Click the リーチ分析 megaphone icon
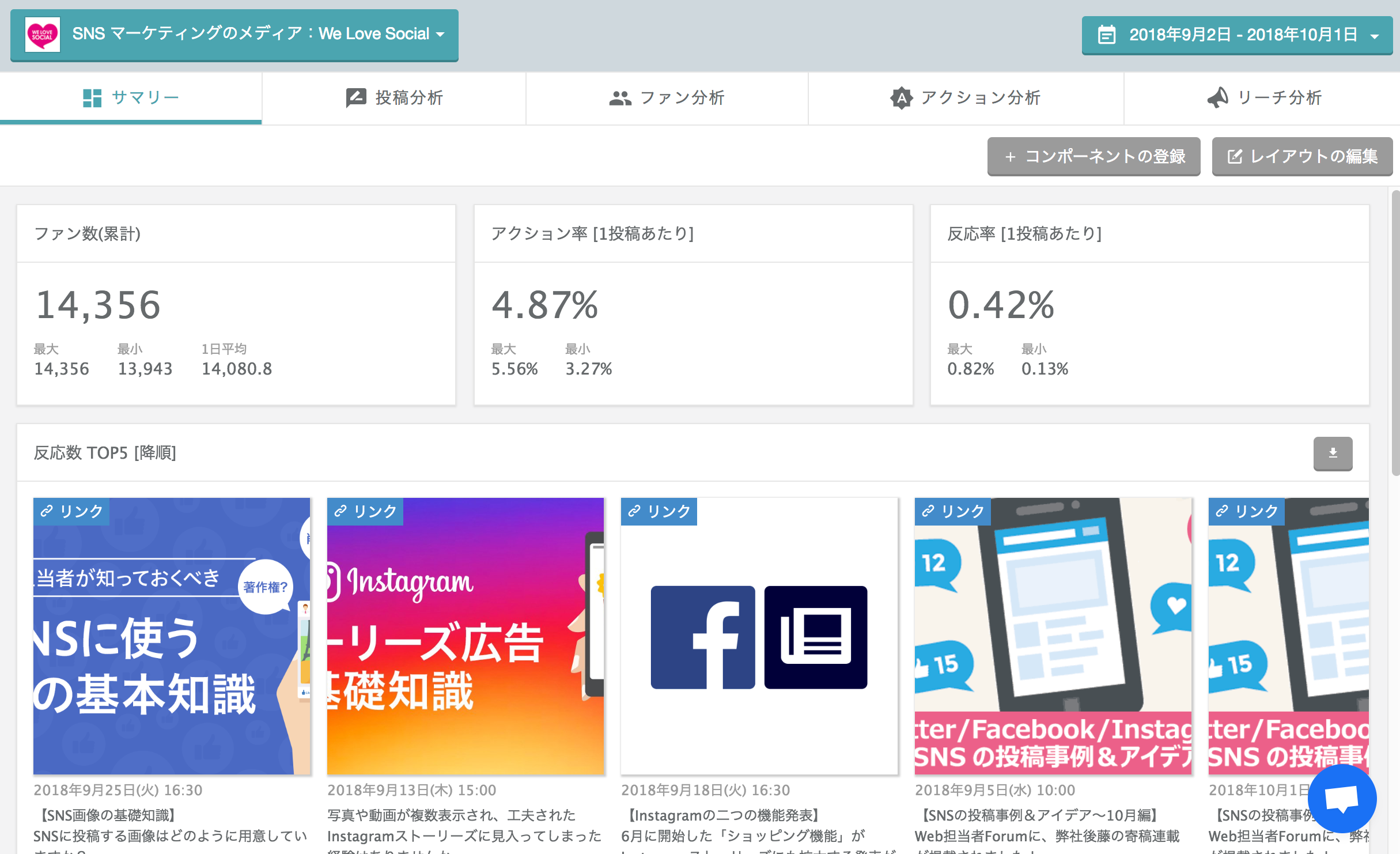Image resolution: width=1400 pixels, height=854 pixels. [x=1218, y=98]
